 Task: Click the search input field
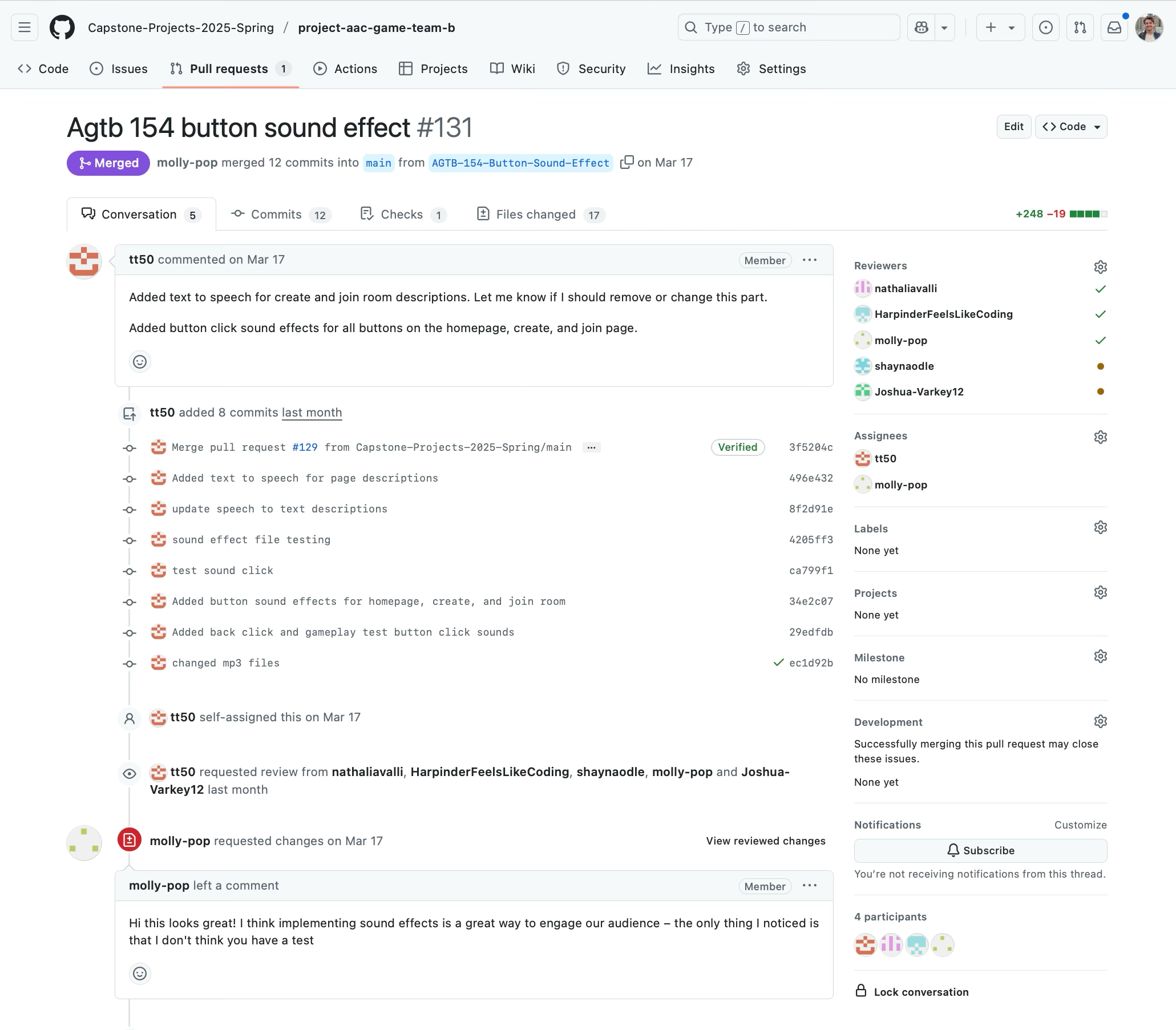[x=788, y=27]
